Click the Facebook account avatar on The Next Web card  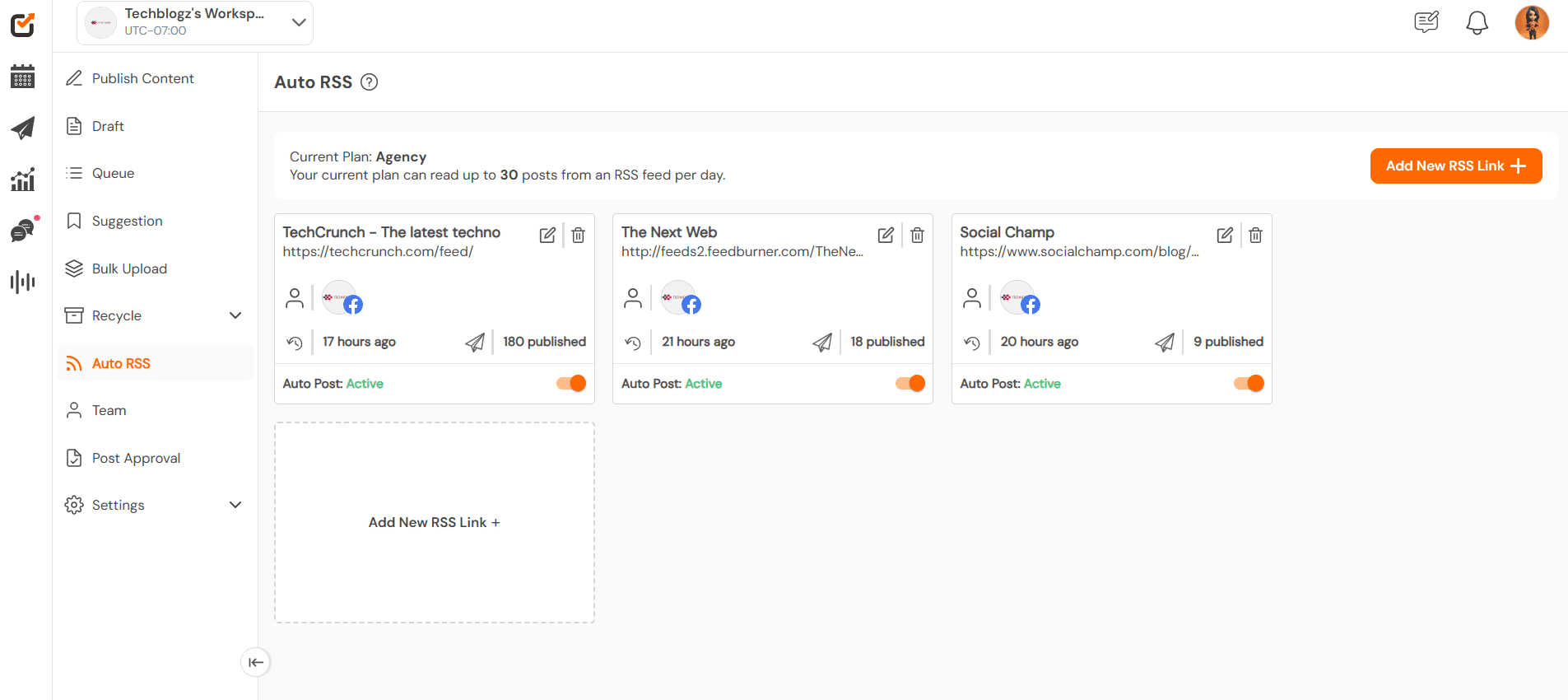(x=681, y=298)
